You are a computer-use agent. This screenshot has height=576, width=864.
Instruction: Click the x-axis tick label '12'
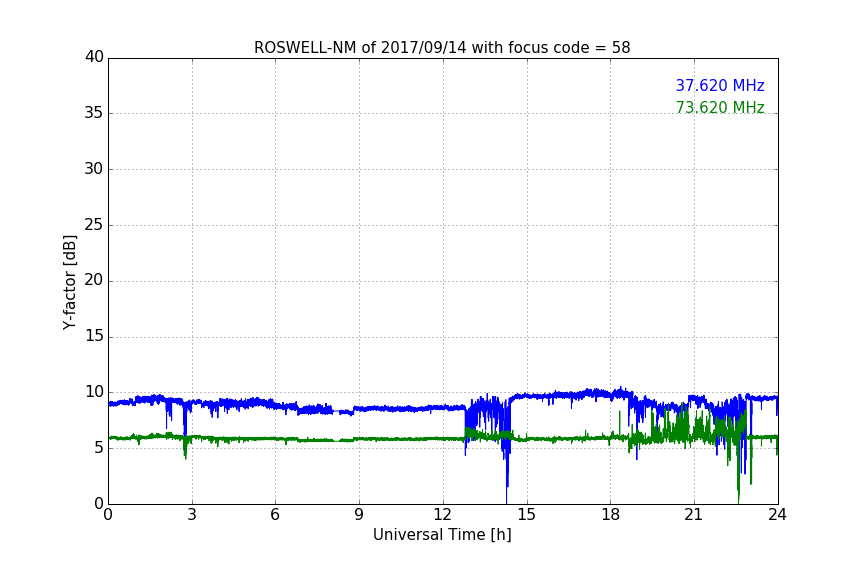click(x=443, y=515)
